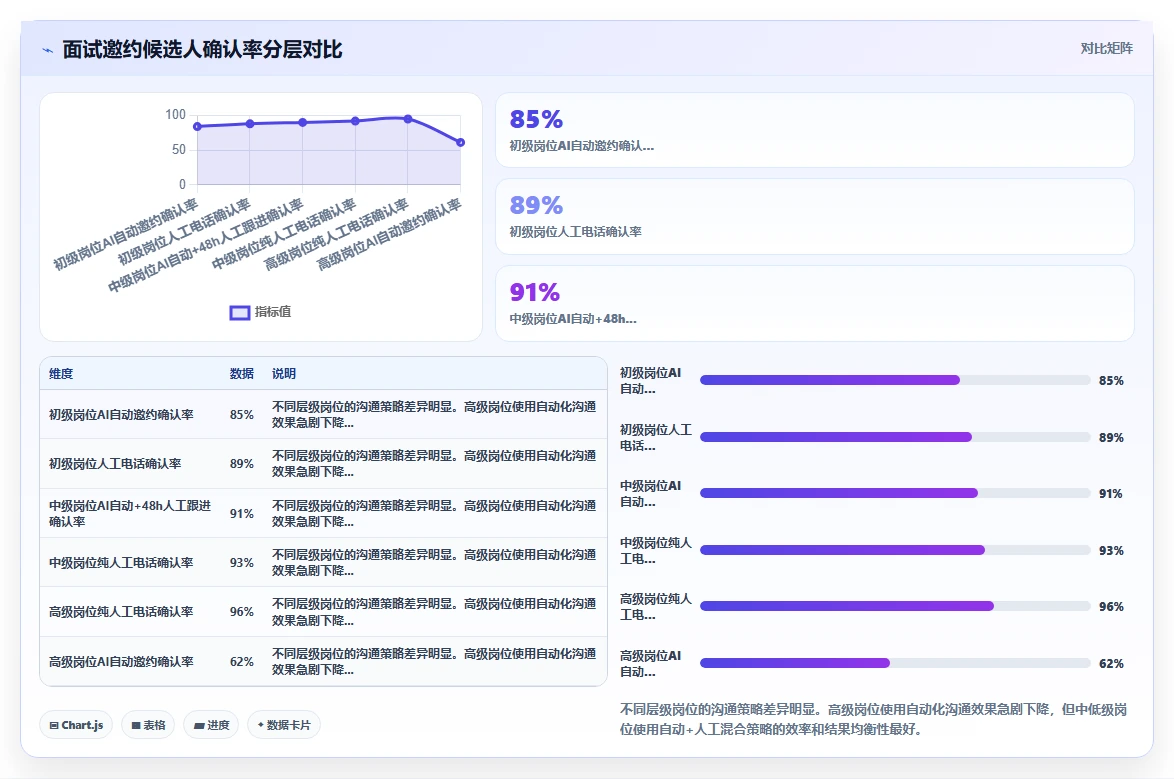This screenshot has height=779, width=1174.
Task: Click the 89% progress bar
Action: tap(895, 437)
